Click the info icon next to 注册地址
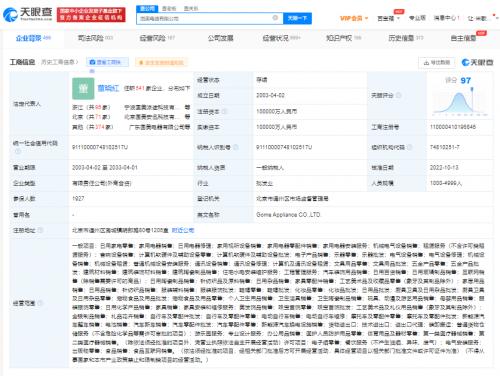500x376 pixels. click(x=40, y=230)
